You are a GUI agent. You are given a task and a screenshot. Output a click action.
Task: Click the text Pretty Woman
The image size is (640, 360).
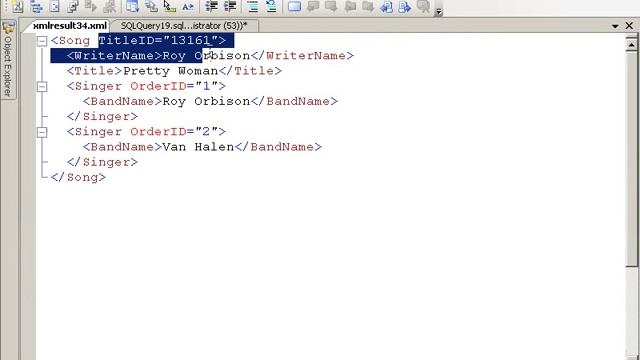click(x=171, y=71)
